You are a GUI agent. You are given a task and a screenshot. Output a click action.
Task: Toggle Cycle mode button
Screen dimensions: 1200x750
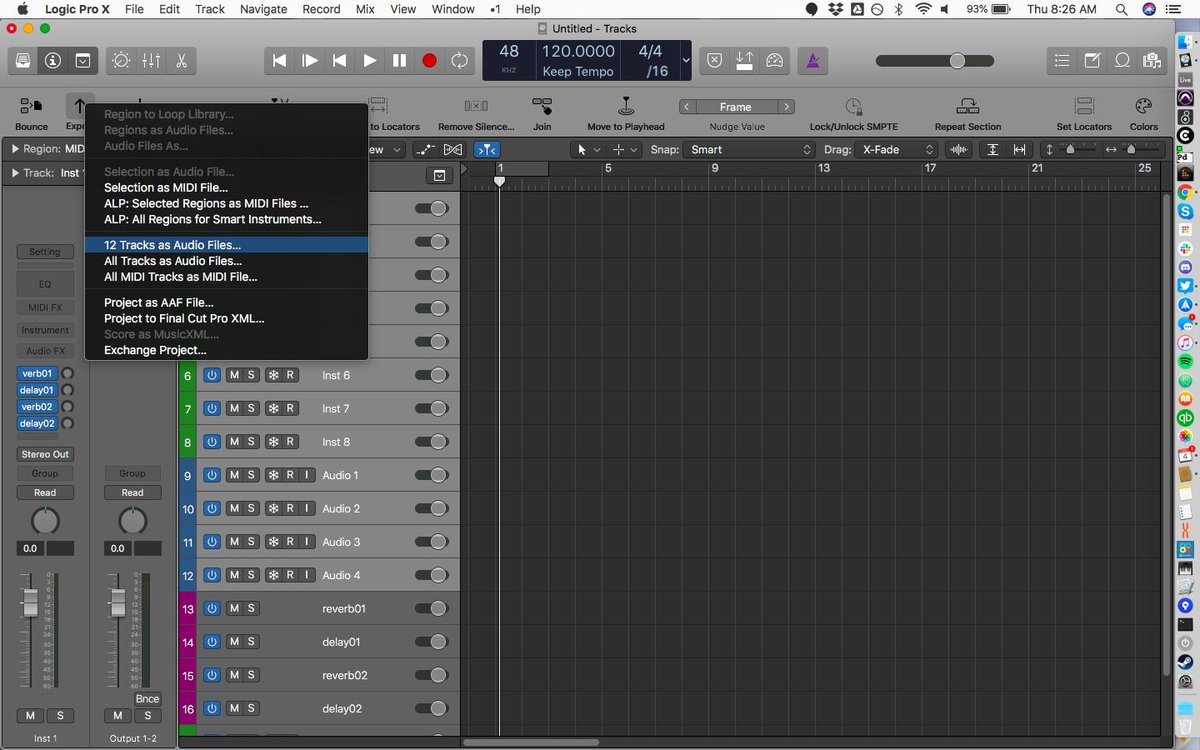460,60
